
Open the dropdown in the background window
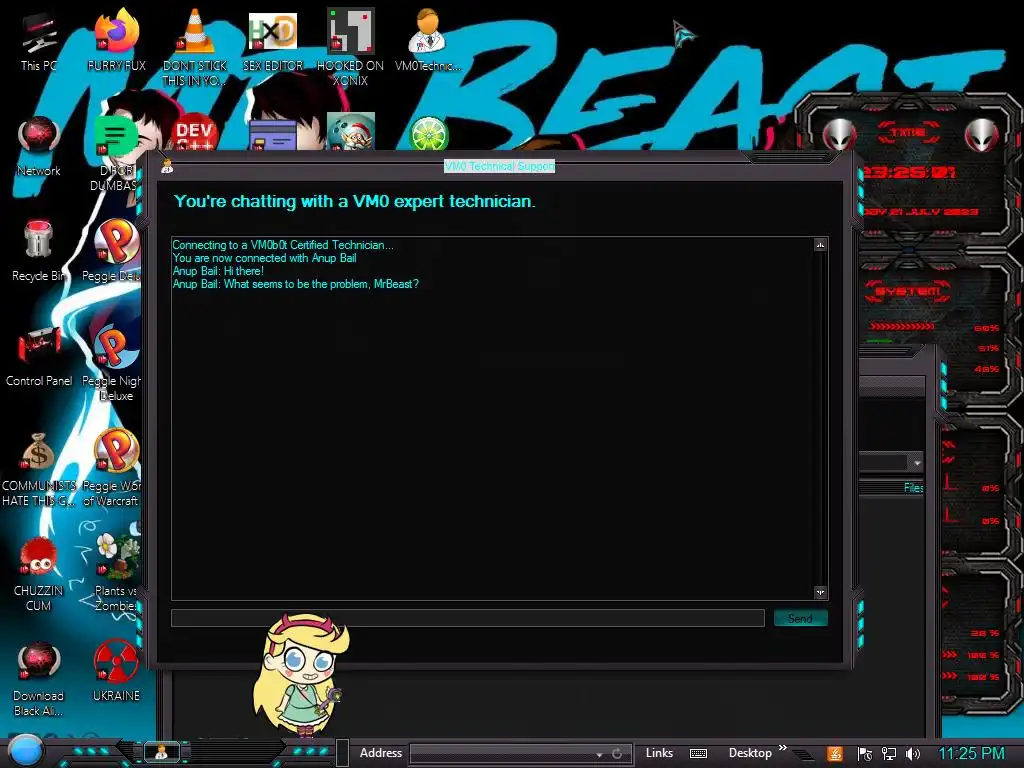tap(917, 462)
